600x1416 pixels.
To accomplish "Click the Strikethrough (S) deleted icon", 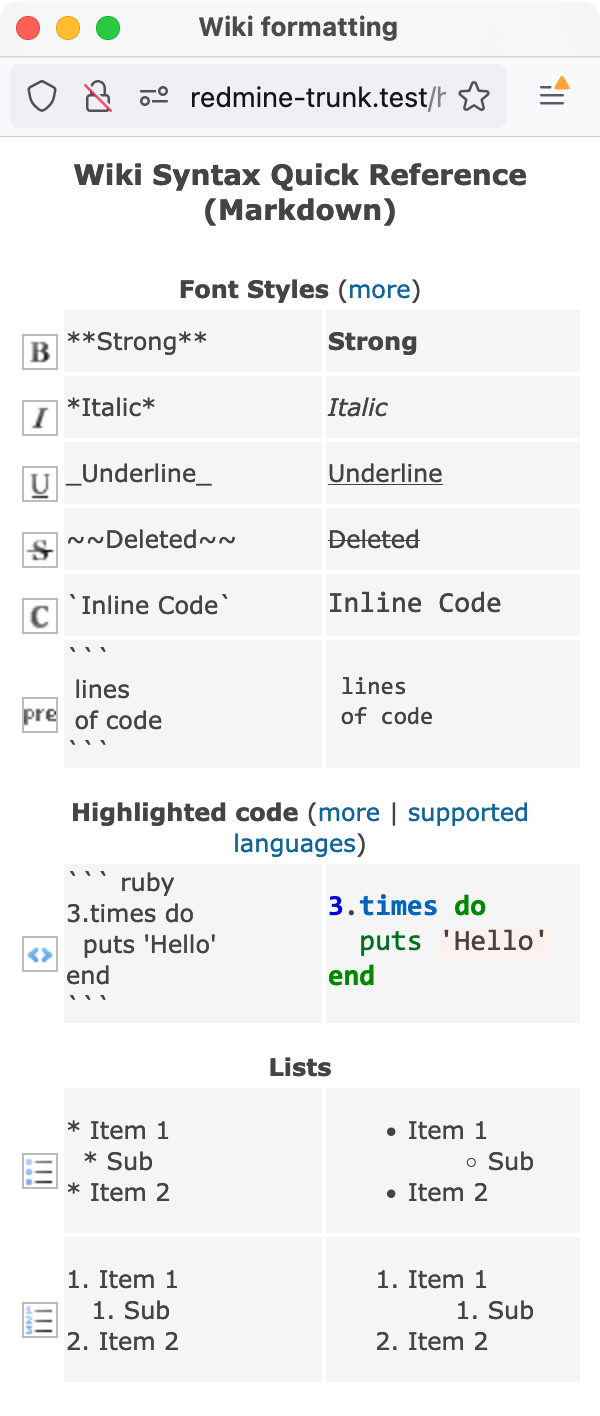I will (x=40, y=550).
